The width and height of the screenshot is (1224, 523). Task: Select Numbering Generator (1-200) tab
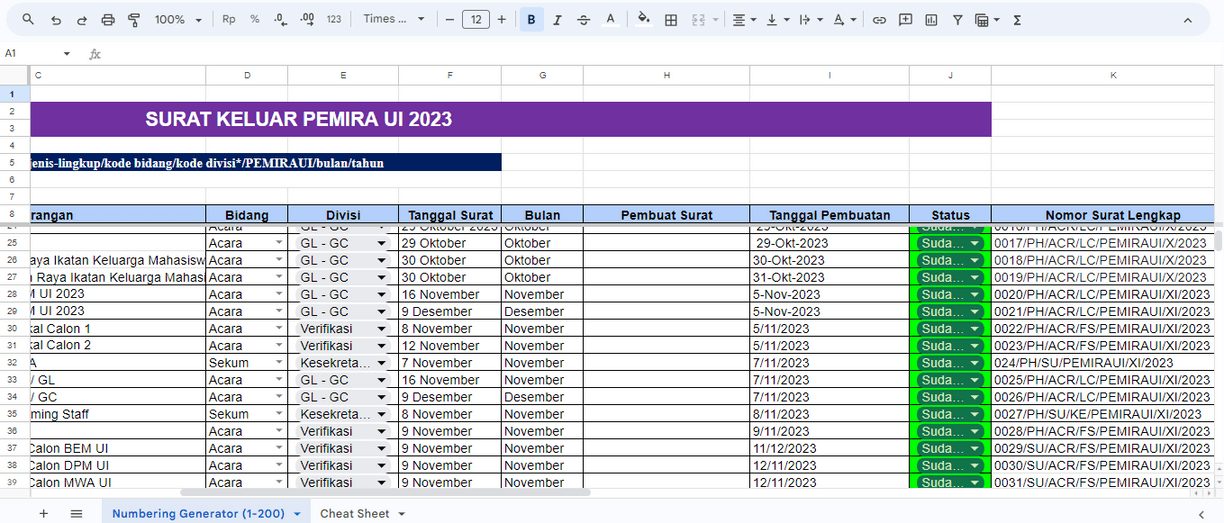tap(198, 513)
